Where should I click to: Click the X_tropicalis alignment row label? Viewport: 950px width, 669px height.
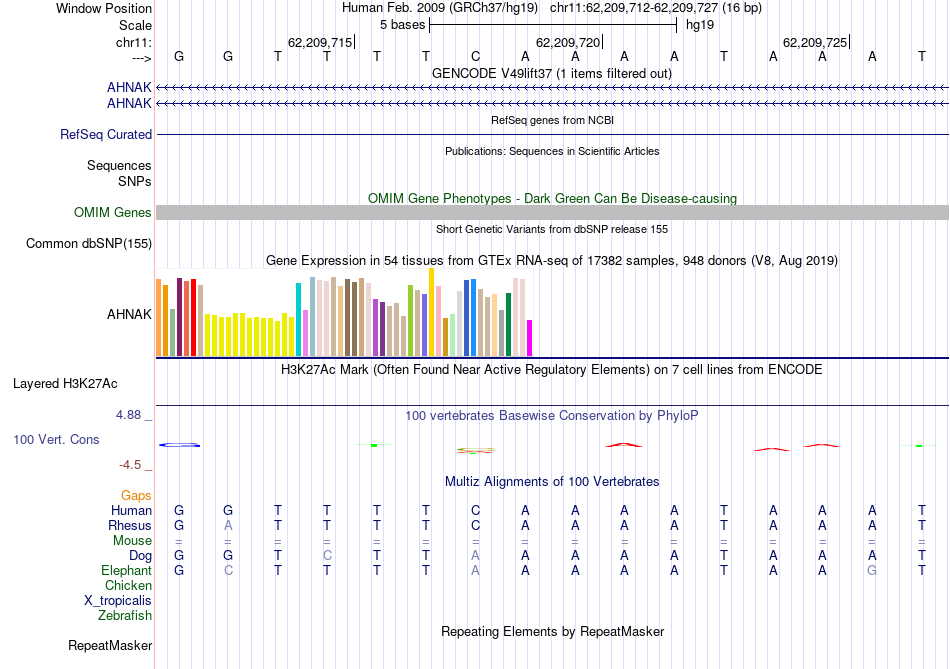pos(118,601)
